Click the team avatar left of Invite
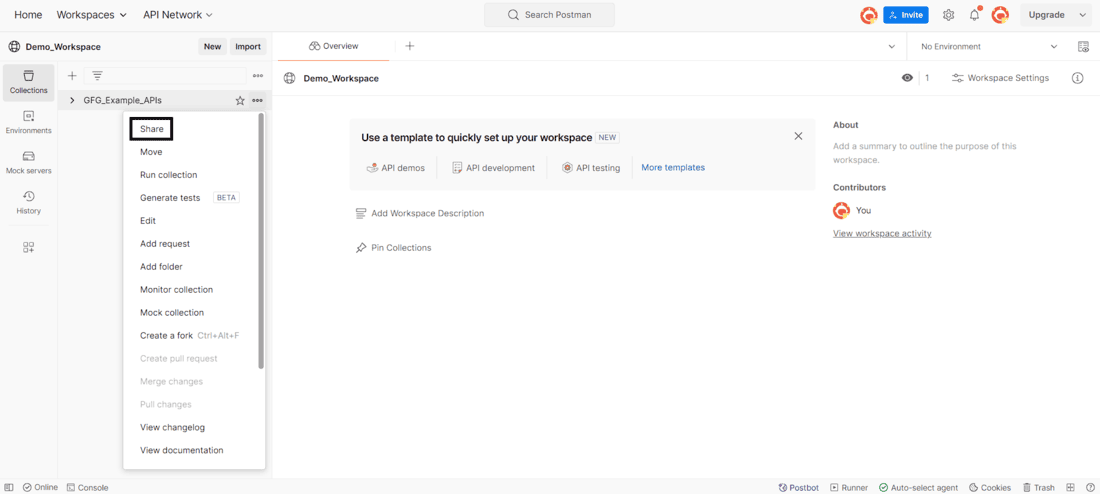 tap(868, 15)
